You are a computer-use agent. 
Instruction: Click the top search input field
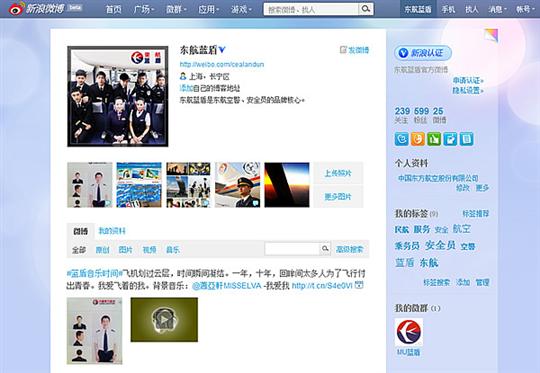[311, 9]
